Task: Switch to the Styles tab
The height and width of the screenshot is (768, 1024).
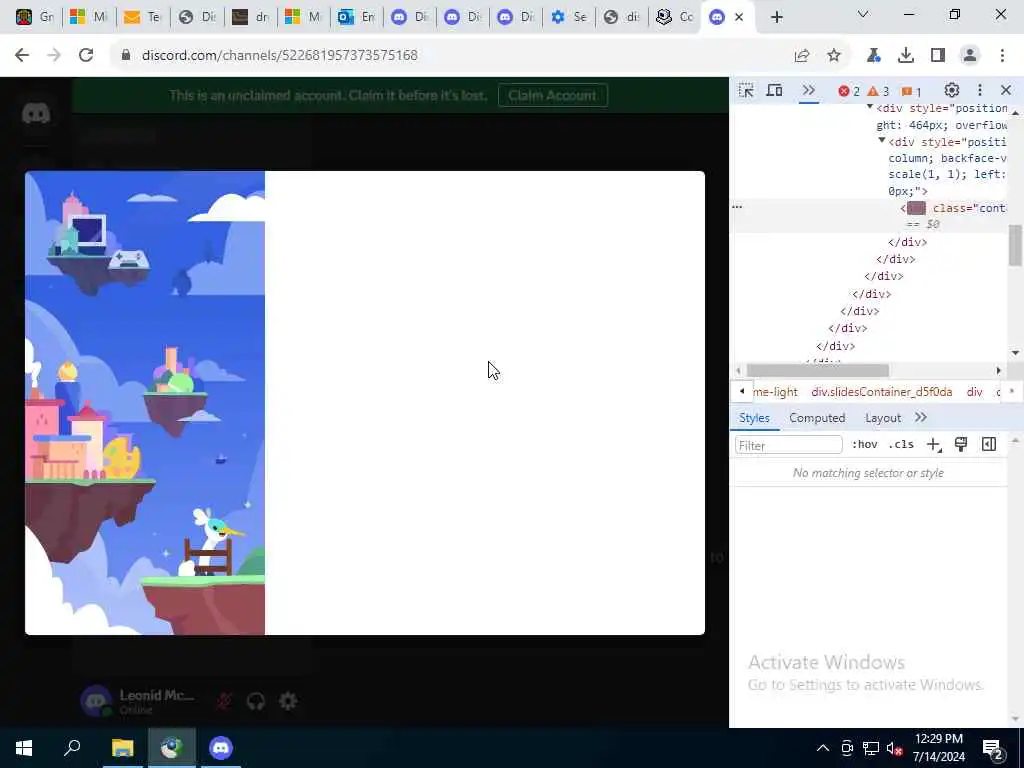Action: pos(754,418)
